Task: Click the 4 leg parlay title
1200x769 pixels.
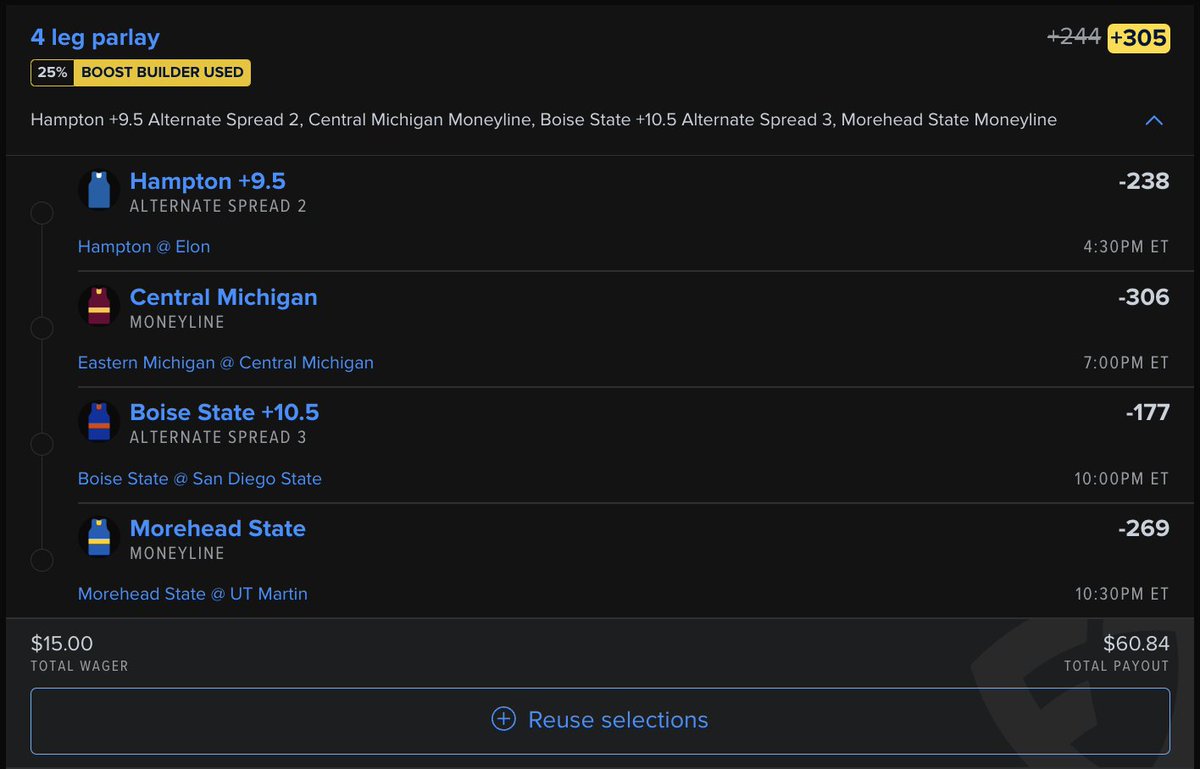Action: pos(95,38)
